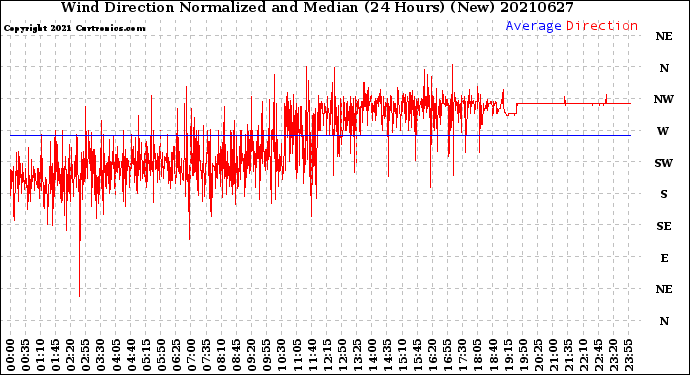Select the 08:45 time axis label
This screenshot has height=375, width=690.
click(x=237, y=355)
